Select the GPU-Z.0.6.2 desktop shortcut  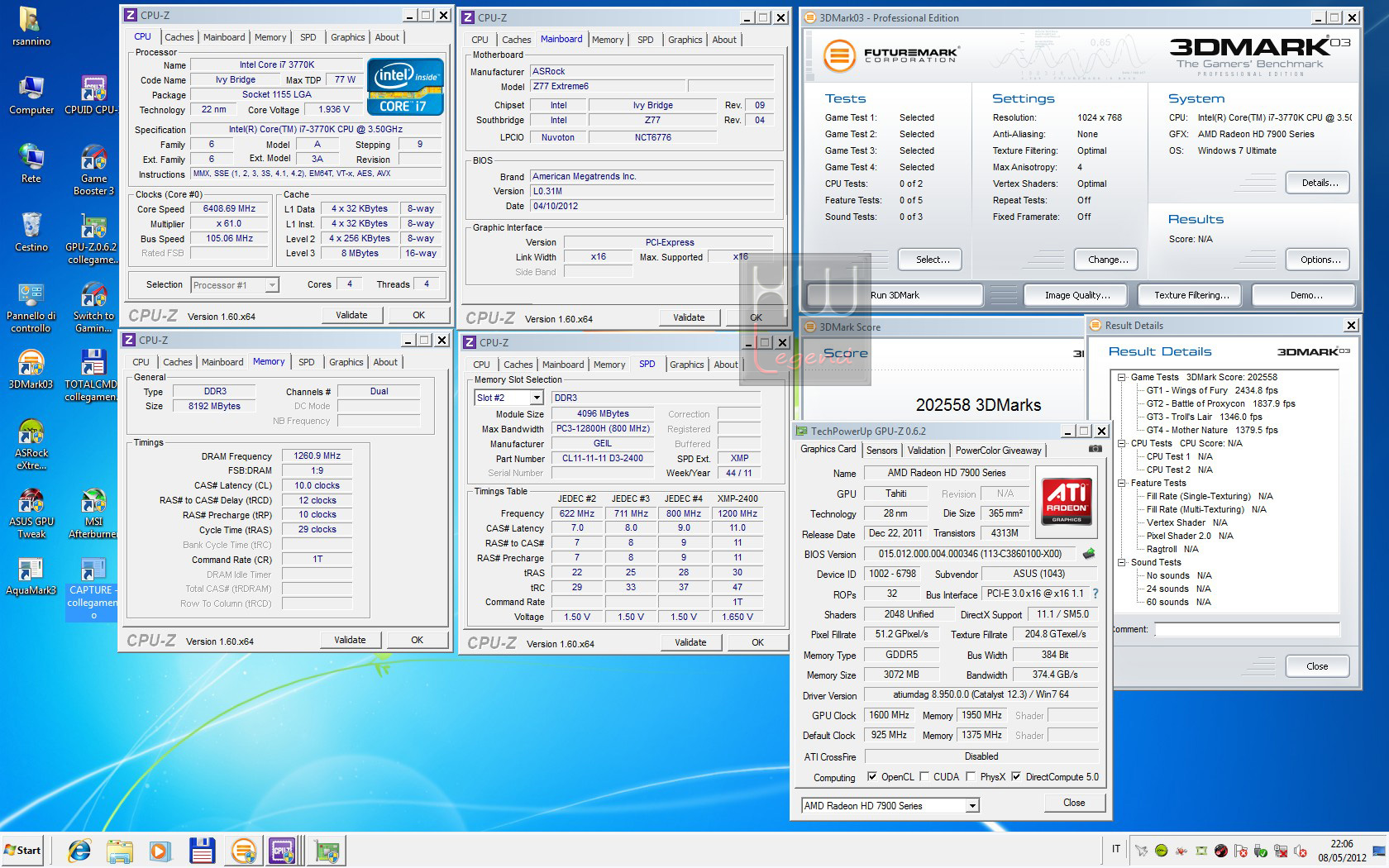point(92,239)
